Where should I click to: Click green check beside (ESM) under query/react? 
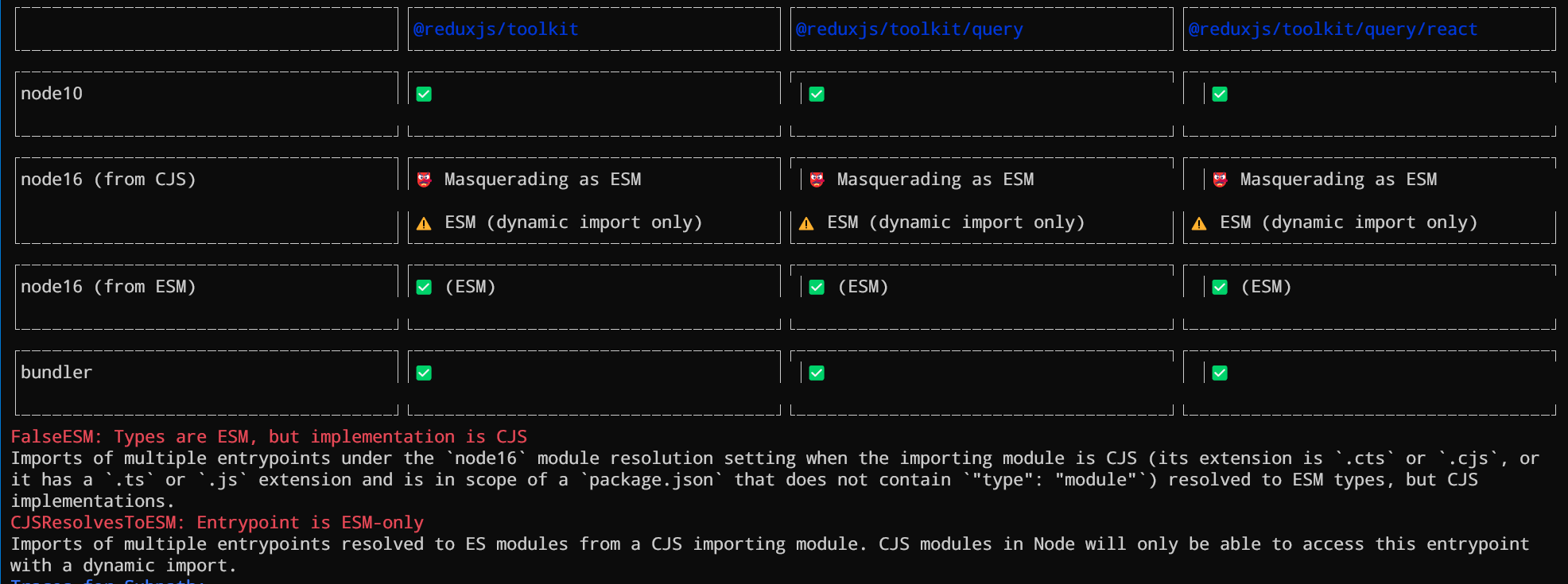pos(1220,287)
